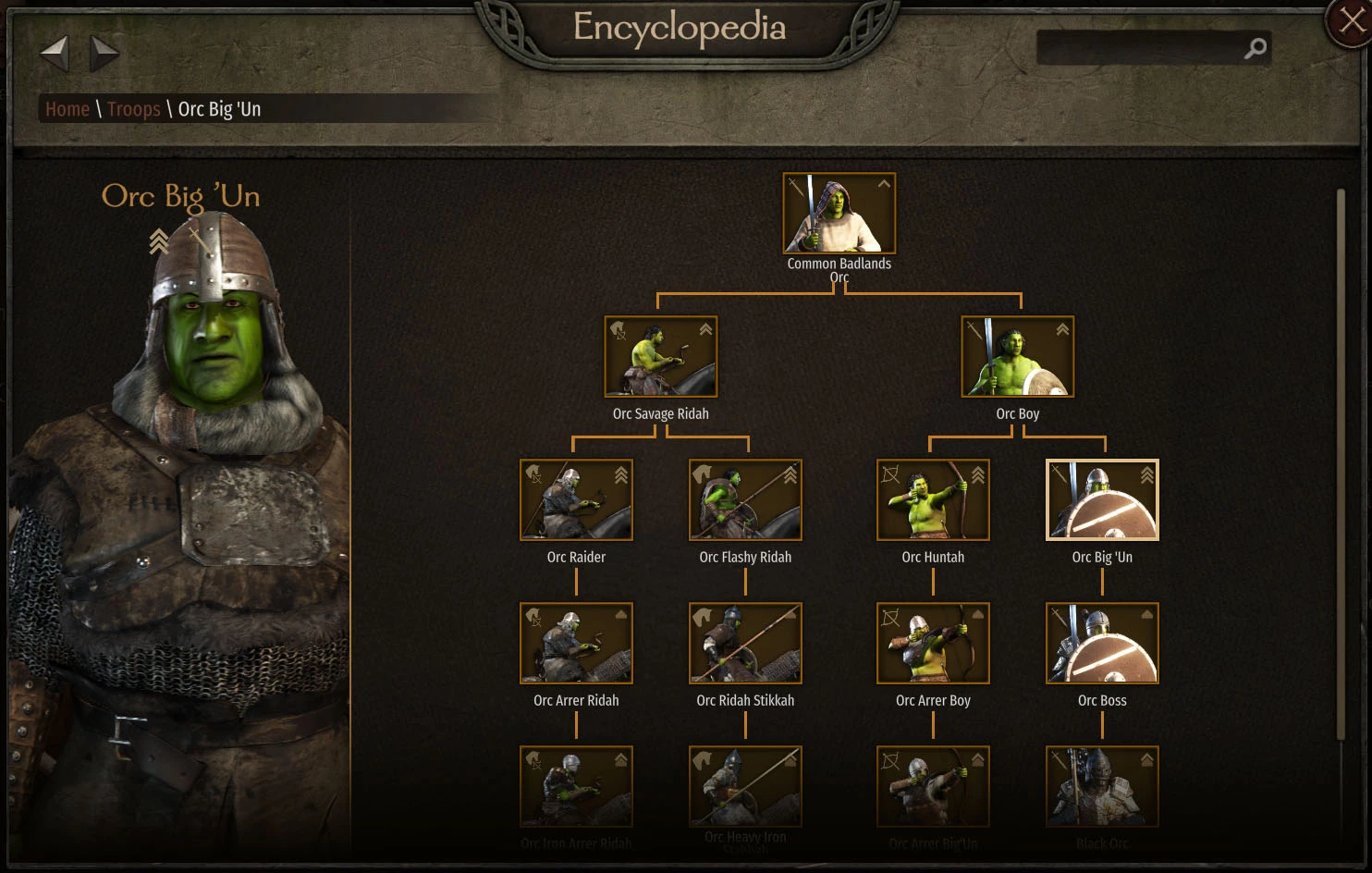1372x873 pixels.
Task: Select the Orc Boy troop icon
Action: (1017, 356)
